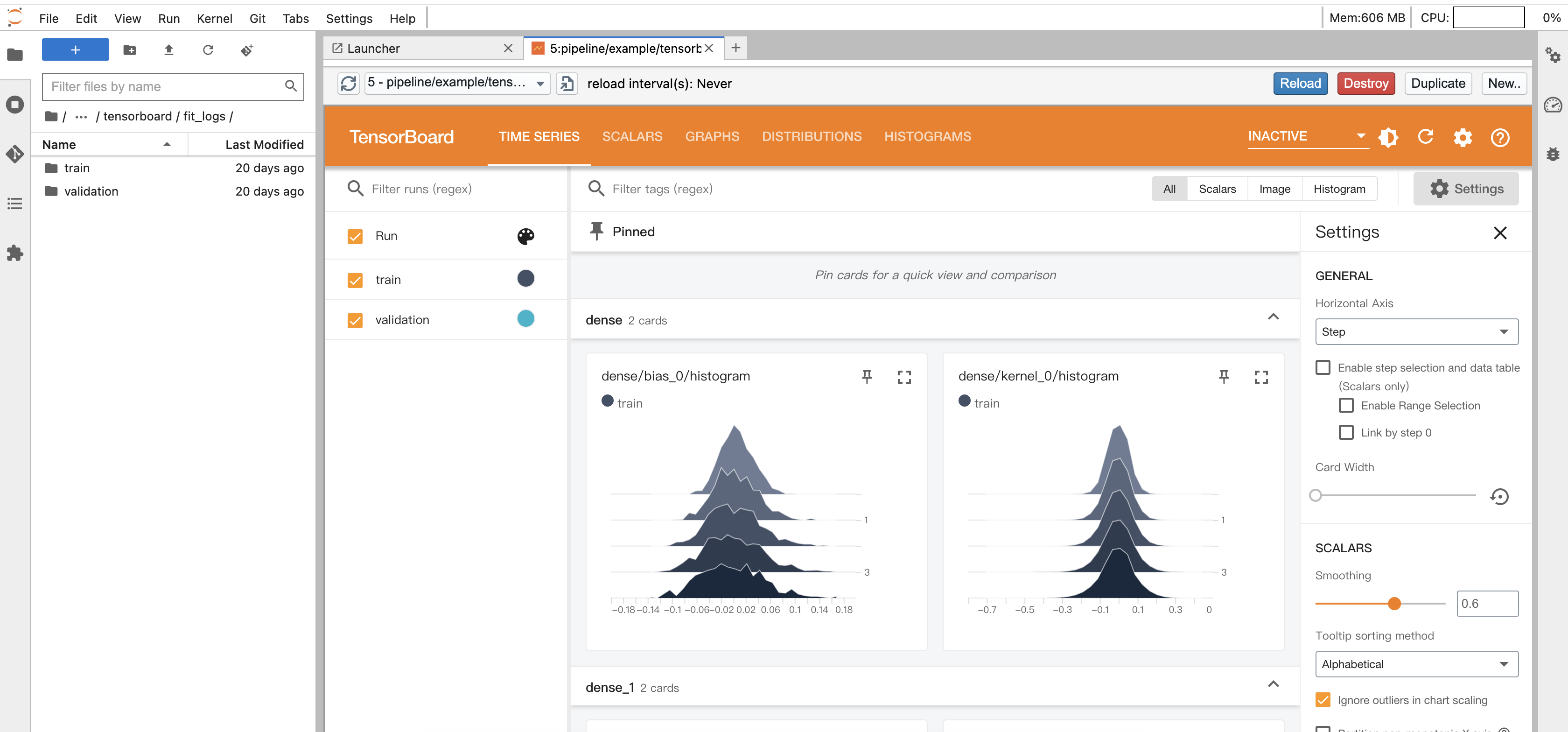Image resolution: width=1568 pixels, height=732 pixels.
Task: Toggle TensorBoard dark mode brightness icon
Action: click(1388, 137)
